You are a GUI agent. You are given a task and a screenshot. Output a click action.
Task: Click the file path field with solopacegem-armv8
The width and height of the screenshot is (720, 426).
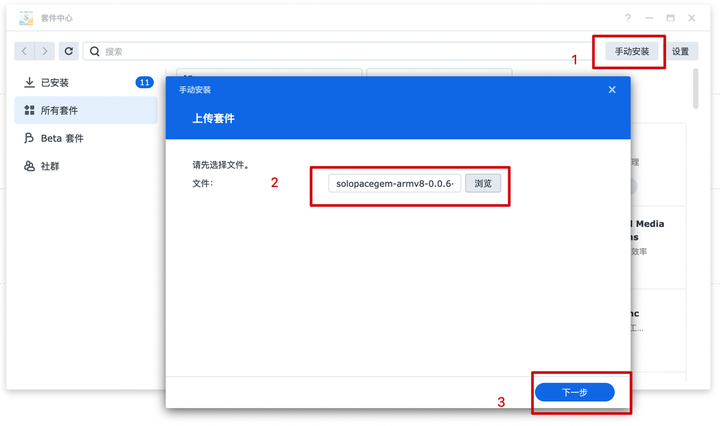(394, 184)
